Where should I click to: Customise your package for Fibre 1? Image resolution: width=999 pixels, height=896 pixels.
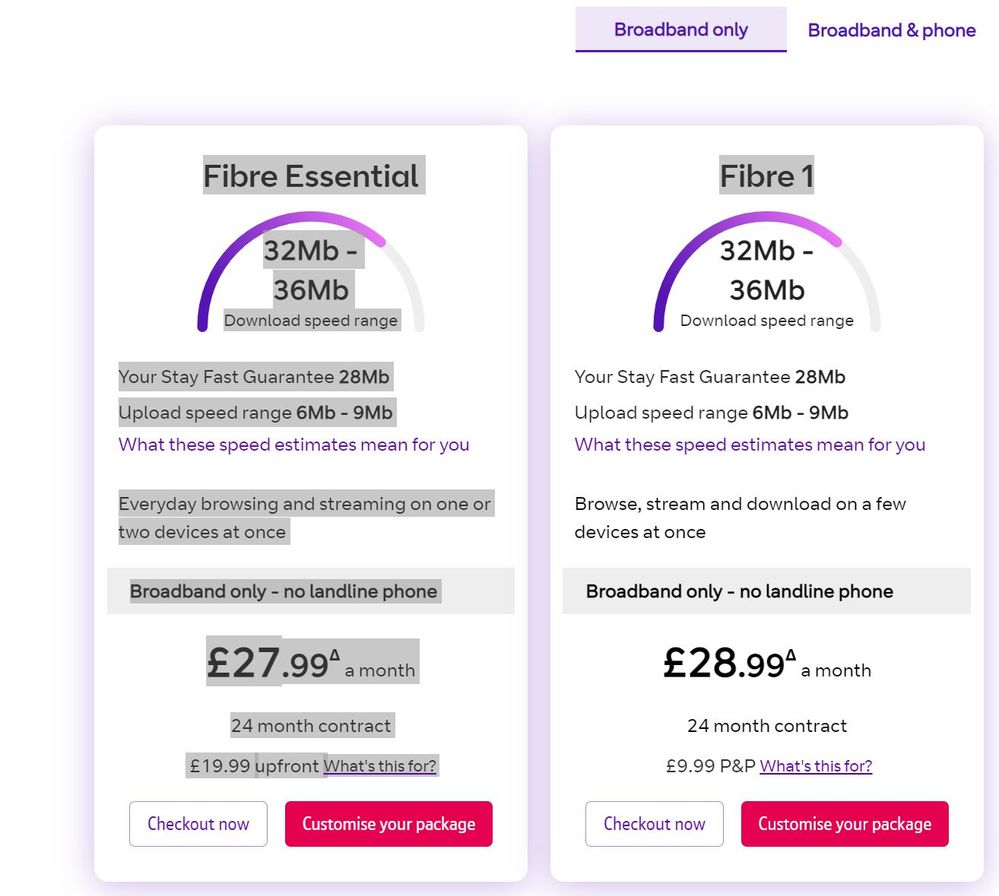[844, 824]
